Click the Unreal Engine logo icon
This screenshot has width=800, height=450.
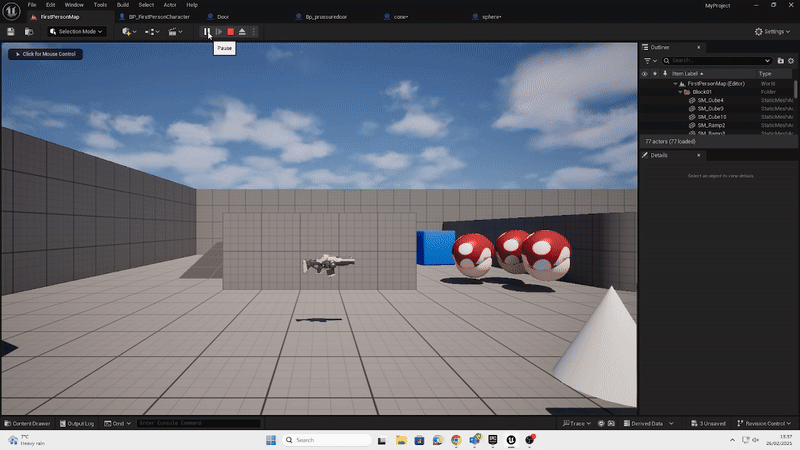pyautogui.click(x=11, y=11)
